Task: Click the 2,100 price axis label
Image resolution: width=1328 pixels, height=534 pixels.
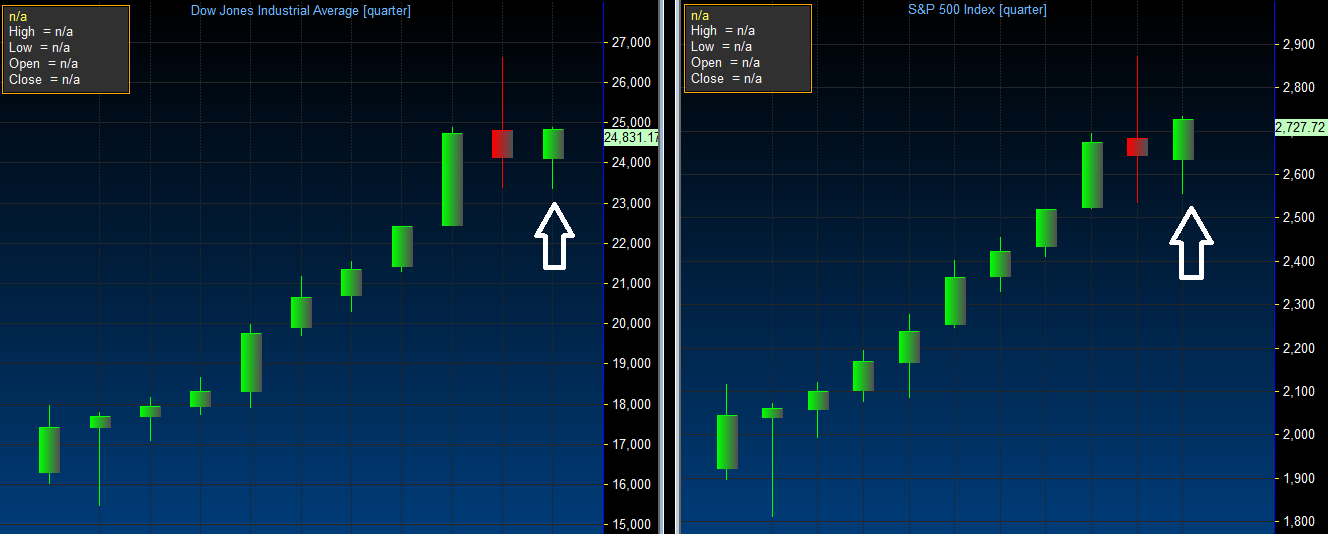Action: tap(1299, 391)
